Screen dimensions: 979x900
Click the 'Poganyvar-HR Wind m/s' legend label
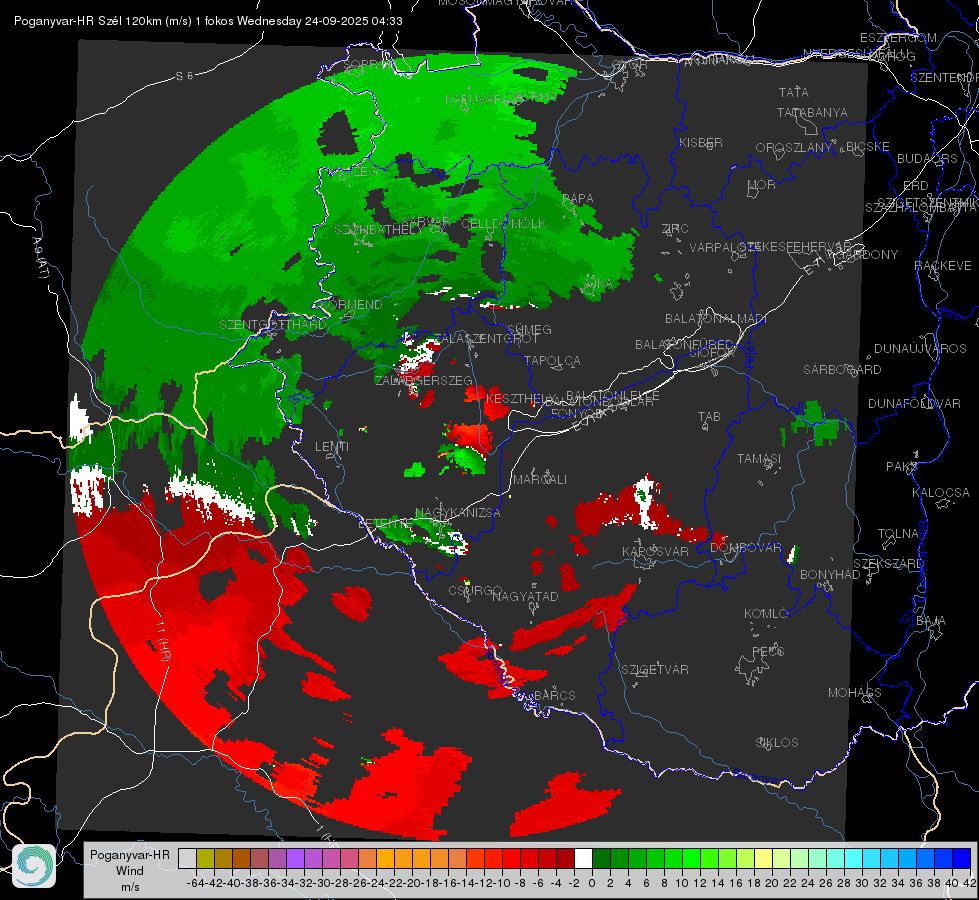pos(130,871)
